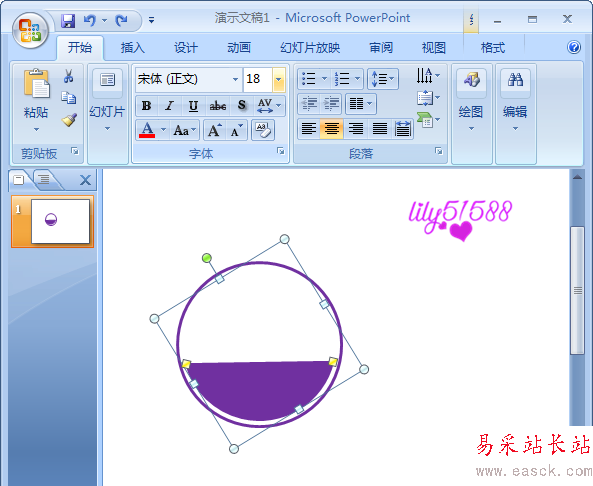Copy selection using copy icon

click(69, 98)
